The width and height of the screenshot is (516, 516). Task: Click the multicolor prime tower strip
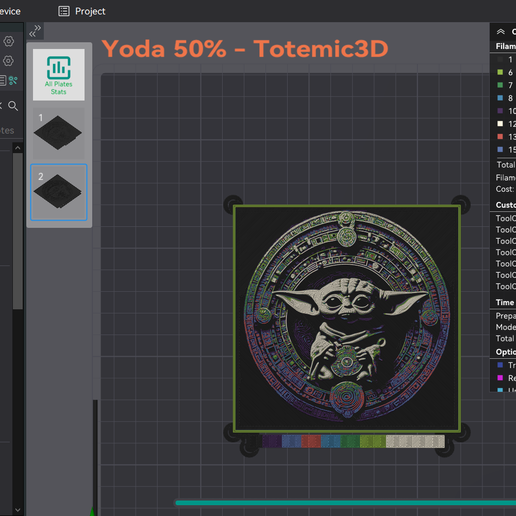(353, 441)
